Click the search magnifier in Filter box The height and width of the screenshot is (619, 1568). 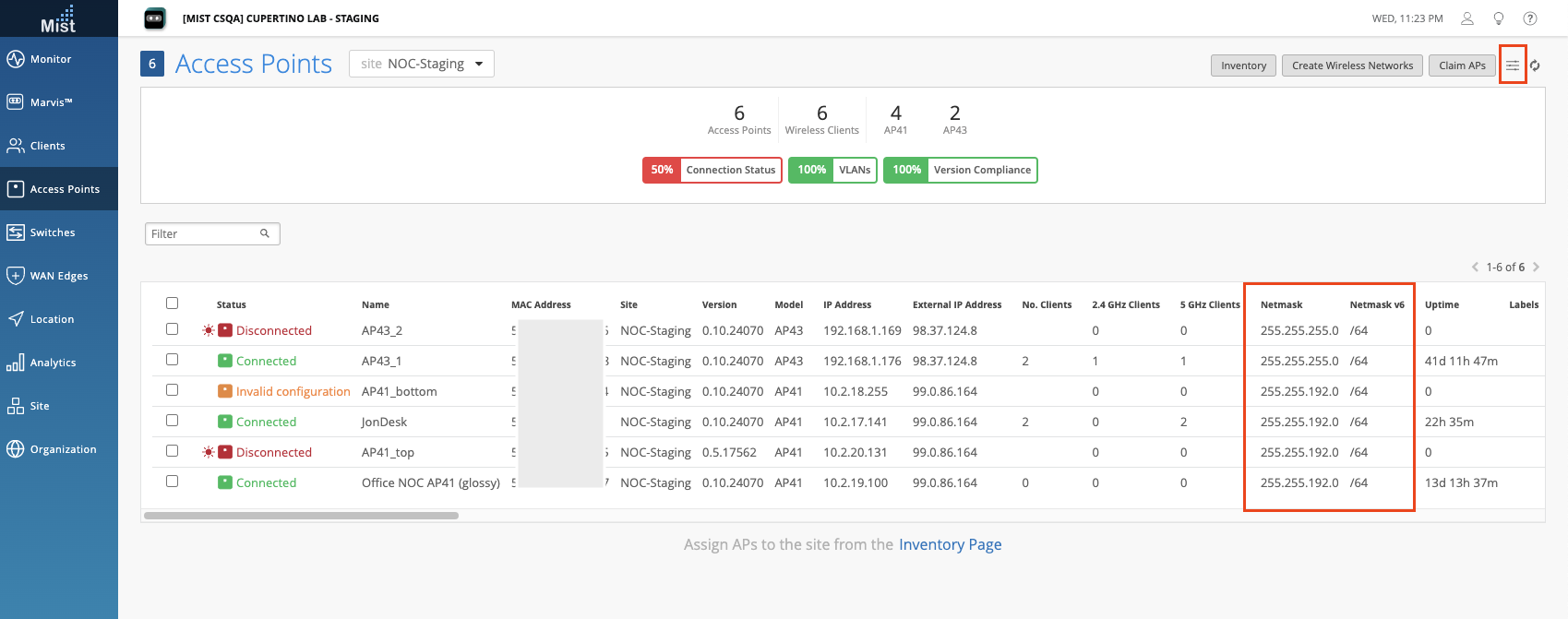[x=265, y=233]
